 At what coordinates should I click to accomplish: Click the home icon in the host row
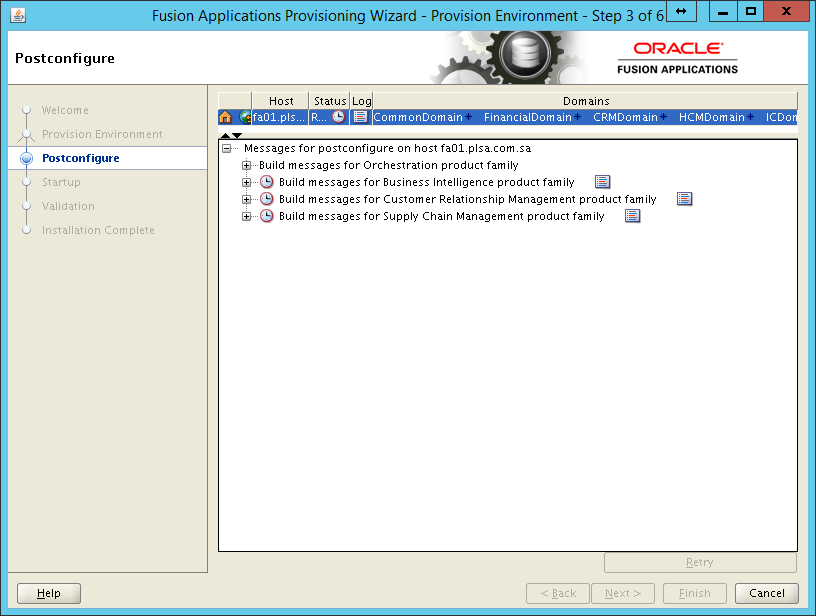coord(225,117)
